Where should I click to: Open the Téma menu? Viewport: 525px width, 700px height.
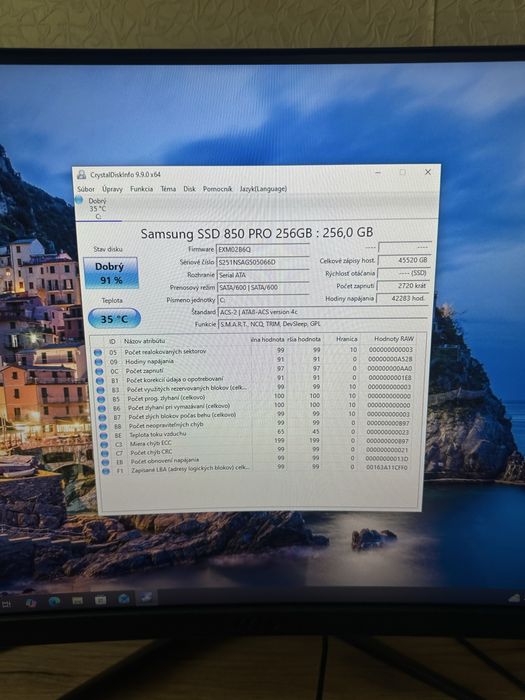[168, 189]
